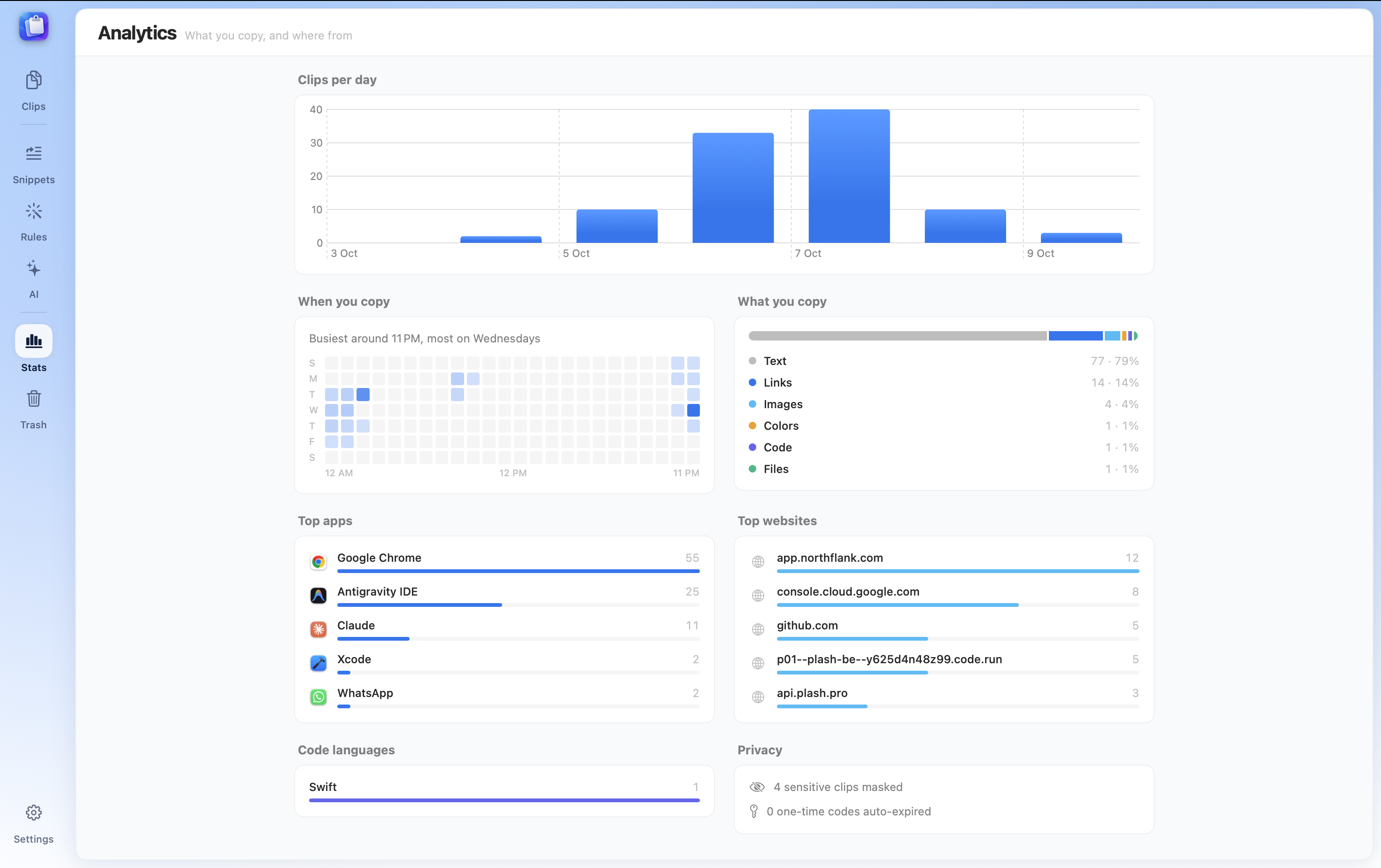Click globe icon beside api.plash.pro
Screen dimensions: 1381x868
pos(758,697)
